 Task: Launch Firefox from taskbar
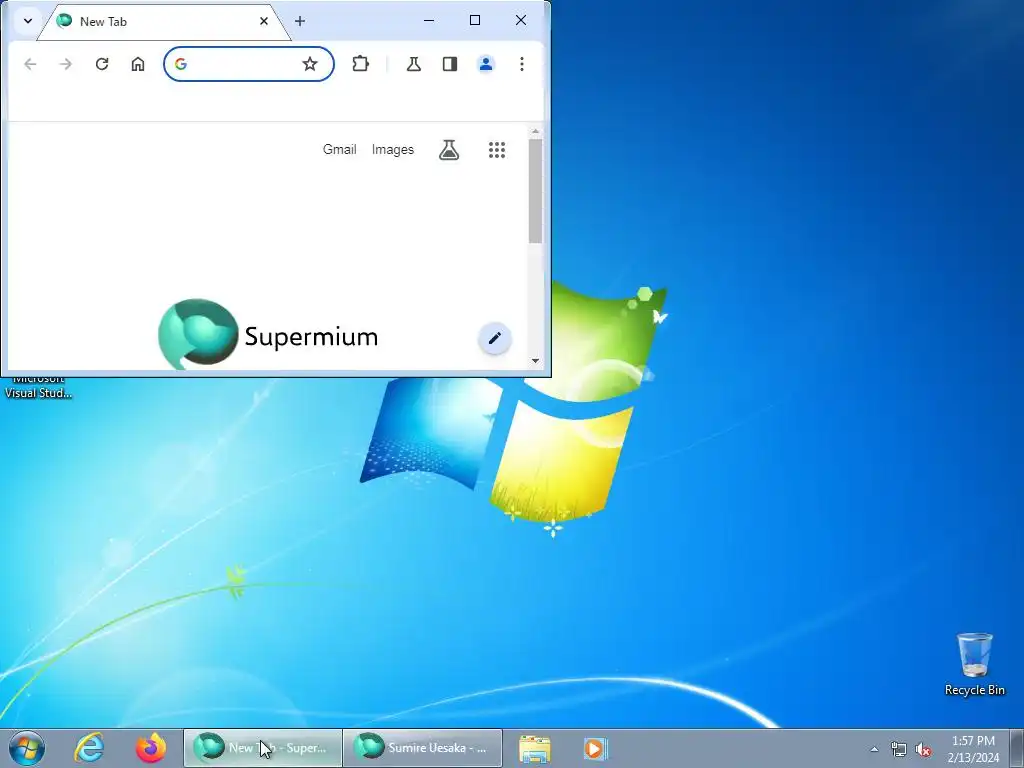[151, 748]
